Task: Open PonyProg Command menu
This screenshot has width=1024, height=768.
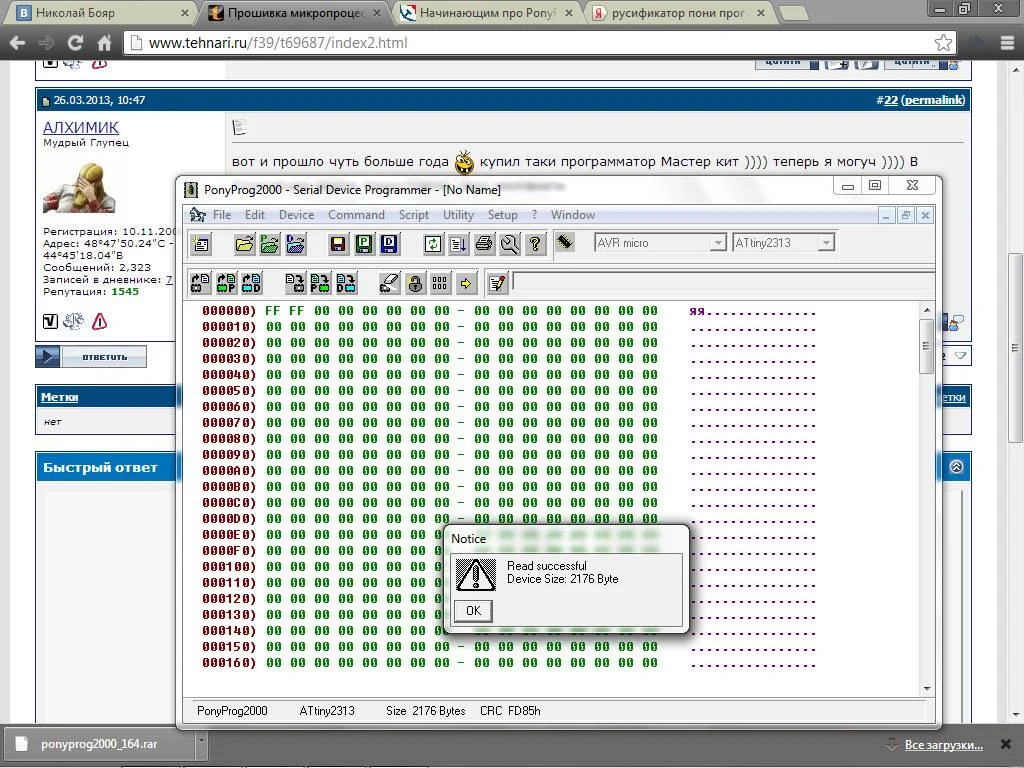Action: (x=356, y=215)
